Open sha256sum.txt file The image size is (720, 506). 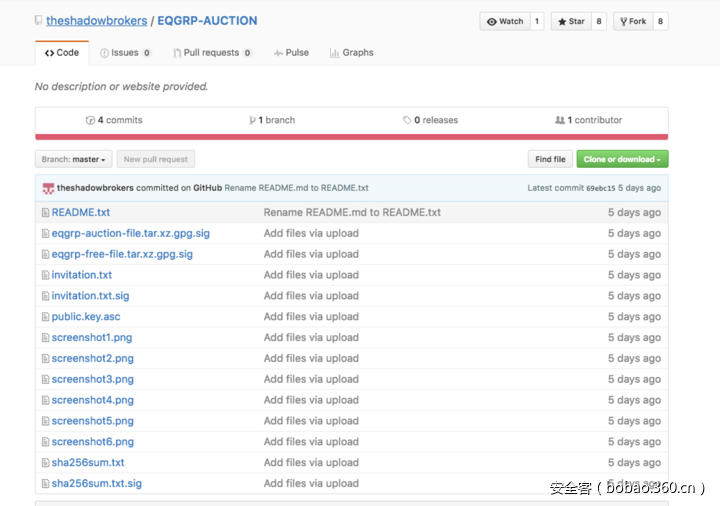coord(88,463)
